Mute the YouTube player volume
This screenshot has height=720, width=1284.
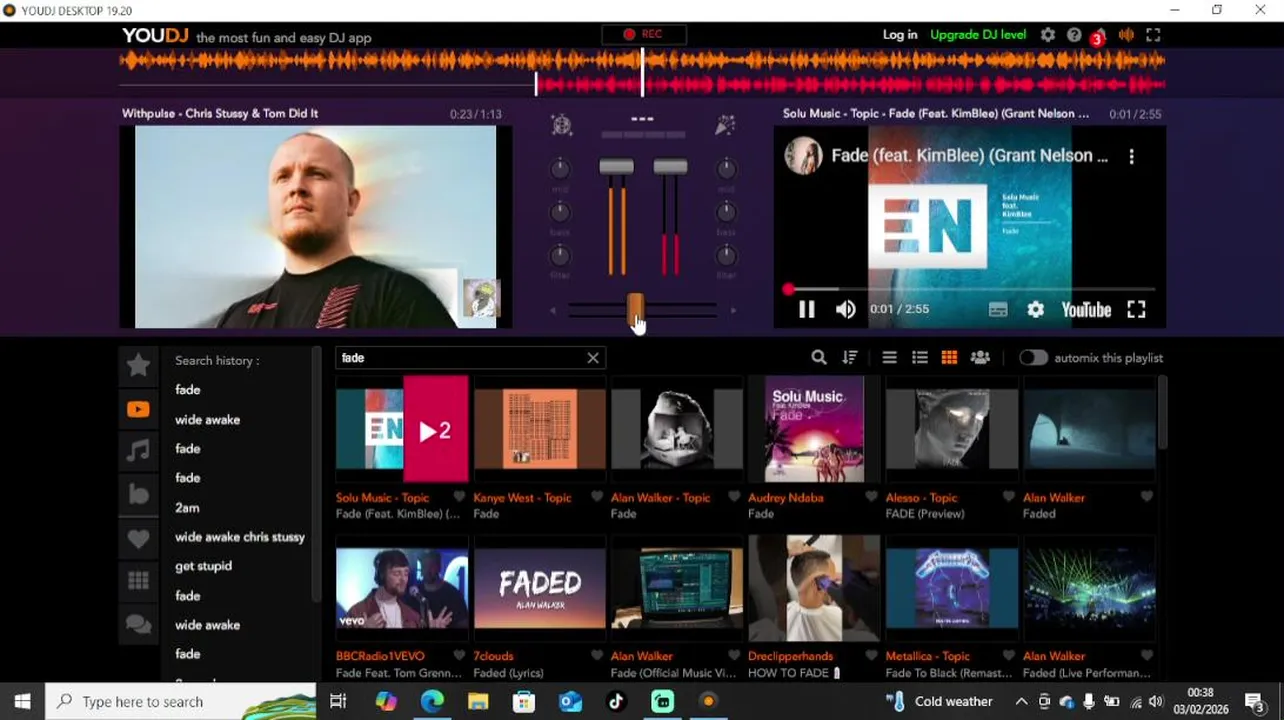[846, 310]
